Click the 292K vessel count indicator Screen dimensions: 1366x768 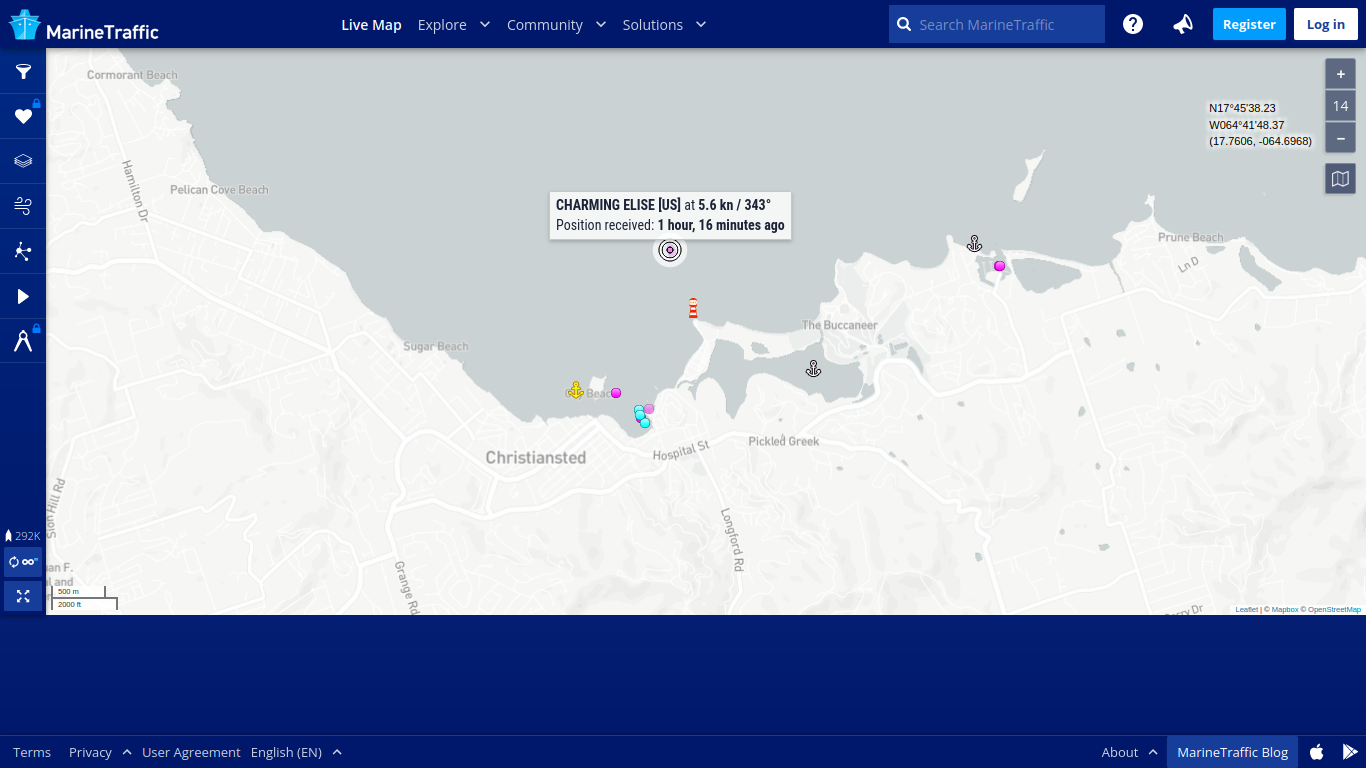[23, 536]
